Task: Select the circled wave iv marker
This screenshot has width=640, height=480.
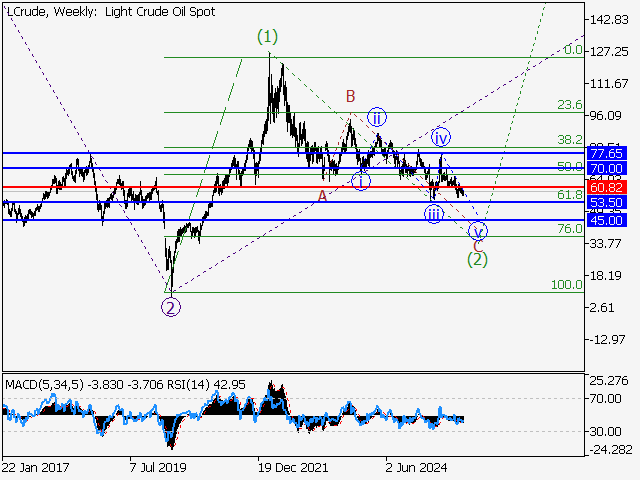Action: click(439, 136)
